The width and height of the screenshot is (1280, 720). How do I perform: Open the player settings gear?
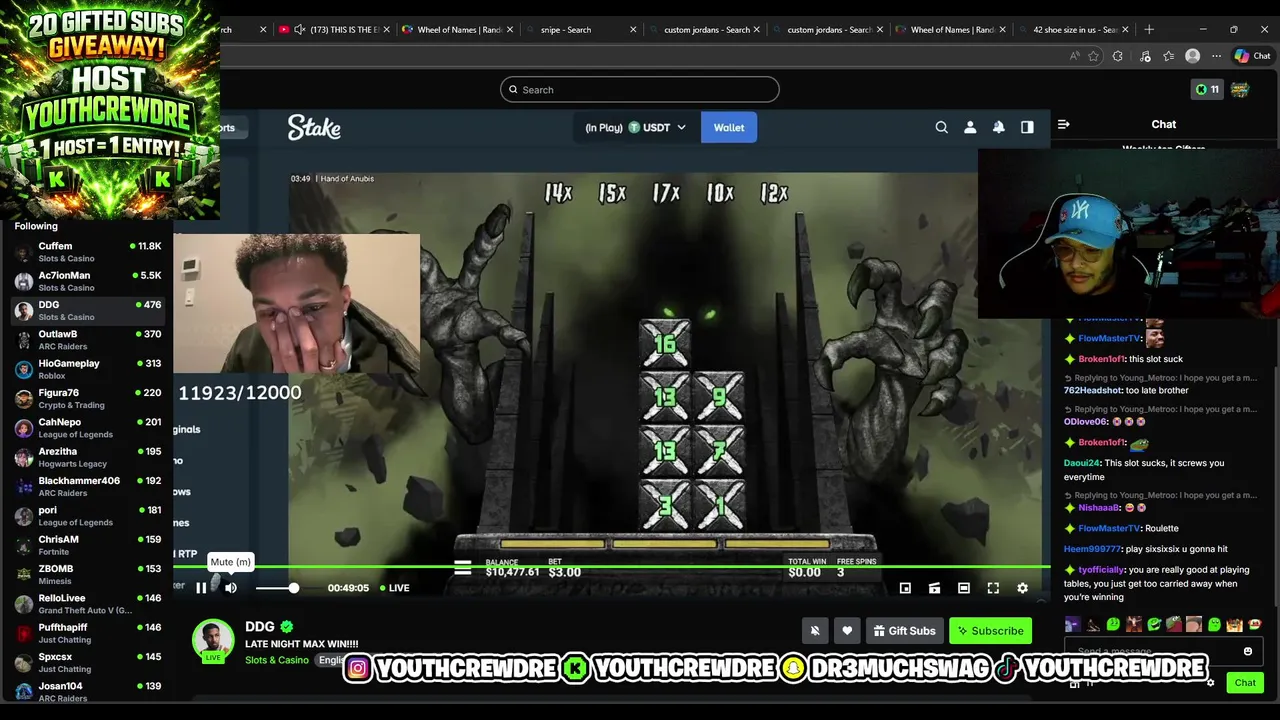(x=1022, y=588)
